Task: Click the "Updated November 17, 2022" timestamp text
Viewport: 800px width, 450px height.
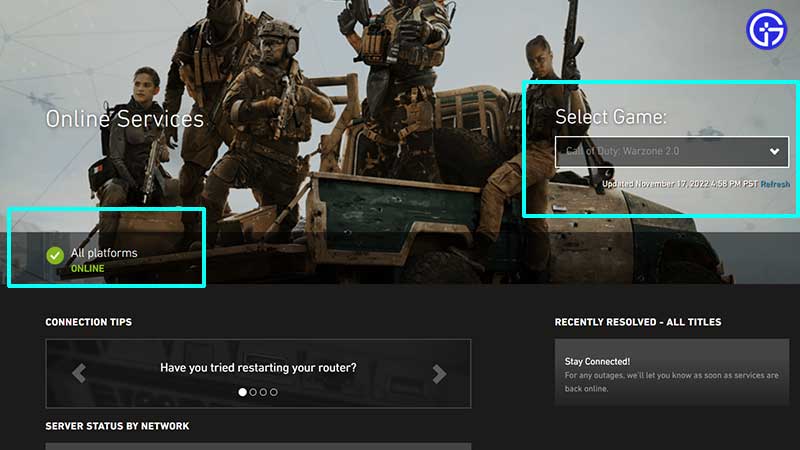Action: (x=680, y=184)
